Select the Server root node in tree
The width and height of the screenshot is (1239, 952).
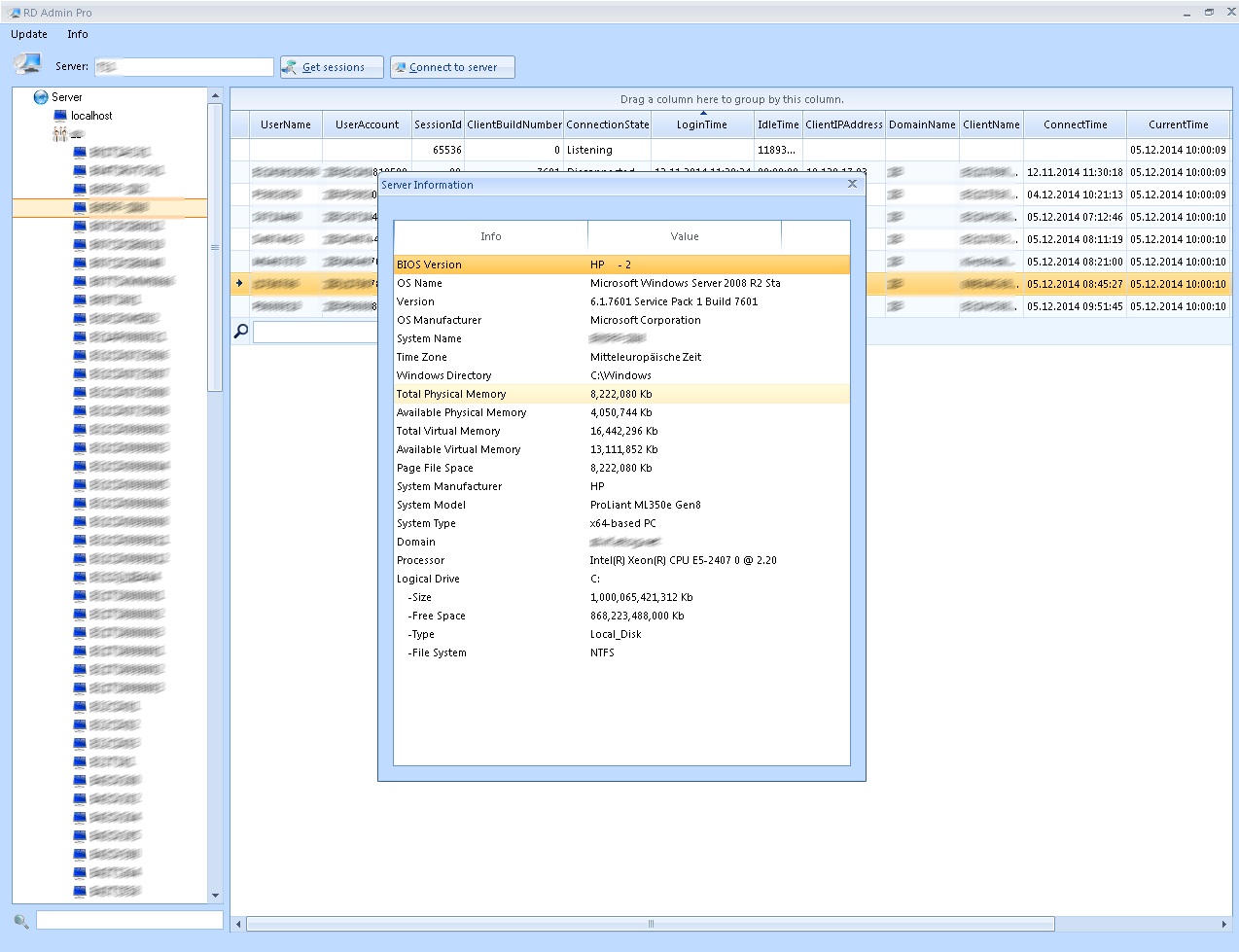(67, 97)
